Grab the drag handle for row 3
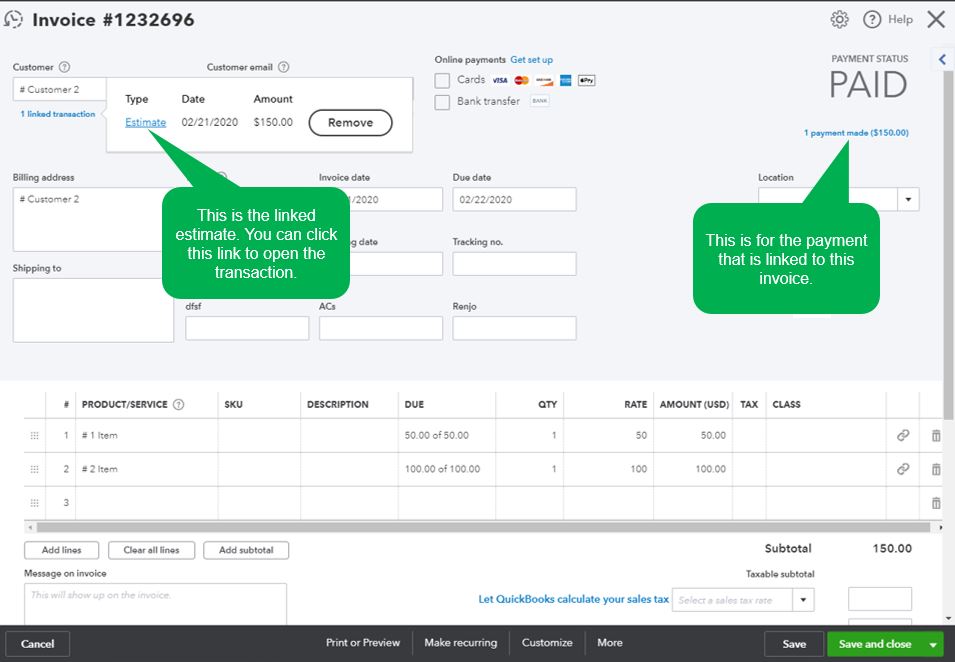955x662 pixels. click(35, 503)
